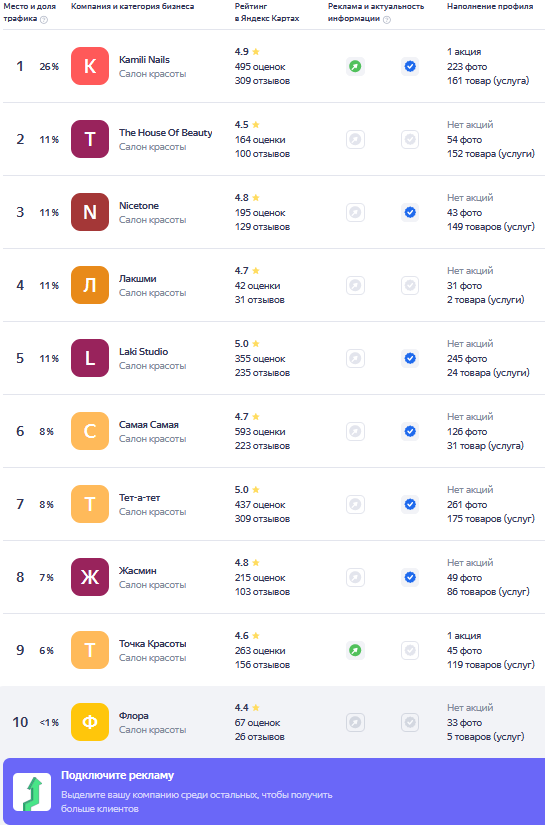This screenshot has width=545, height=825.
Task: Click the blue verified checkmark for Laki Studio
Action: [410, 358]
